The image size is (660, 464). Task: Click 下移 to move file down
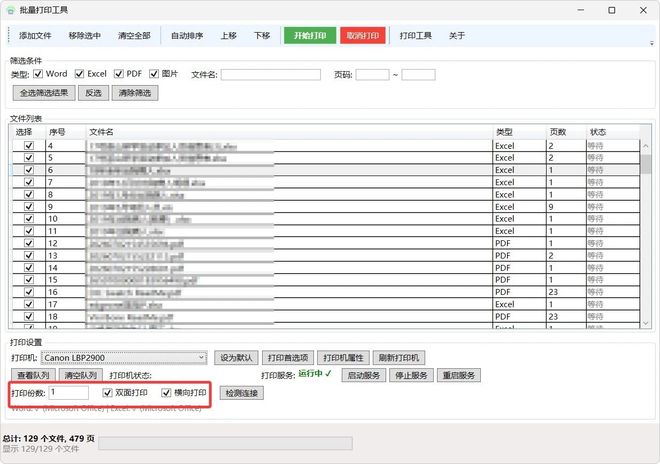[x=262, y=36]
